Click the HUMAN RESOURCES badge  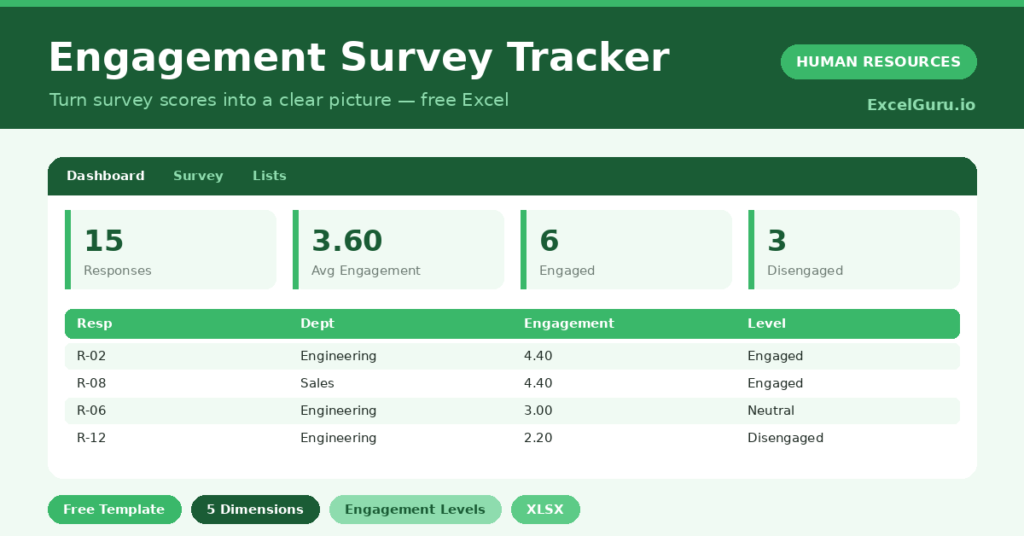[878, 61]
